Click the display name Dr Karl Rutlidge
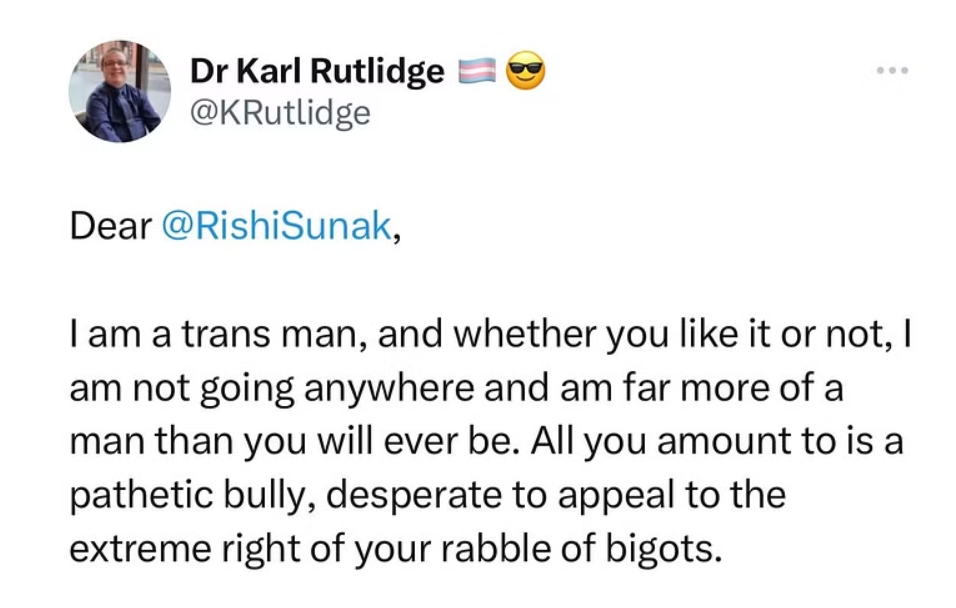 pyautogui.click(x=317, y=71)
